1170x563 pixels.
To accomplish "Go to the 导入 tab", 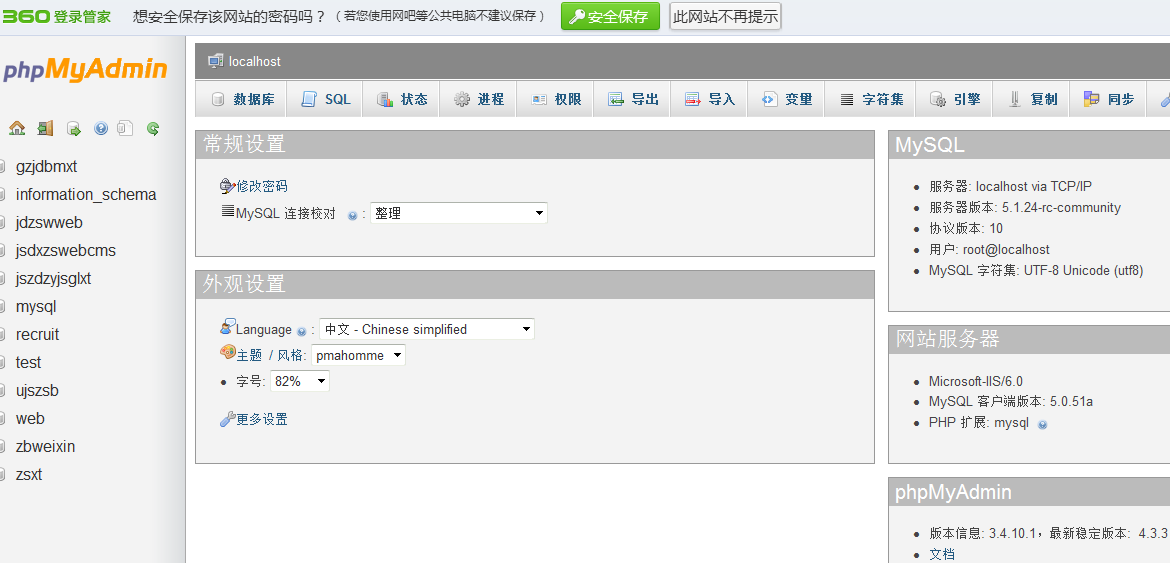I will pos(709,99).
